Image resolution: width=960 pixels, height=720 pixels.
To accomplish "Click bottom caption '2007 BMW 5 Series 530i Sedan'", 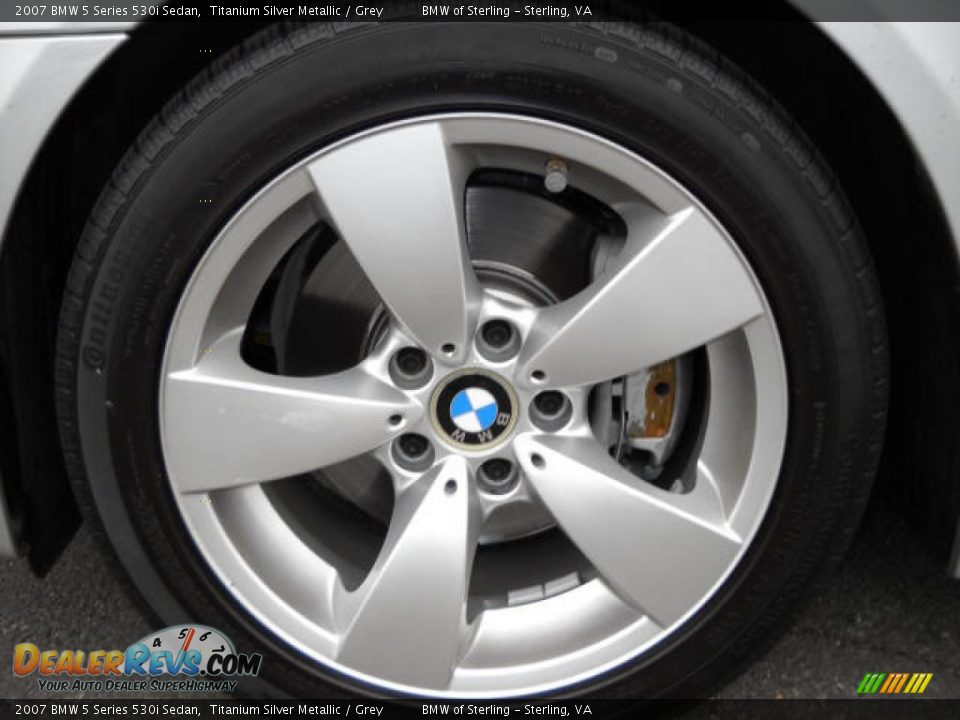I will pos(108,710).
